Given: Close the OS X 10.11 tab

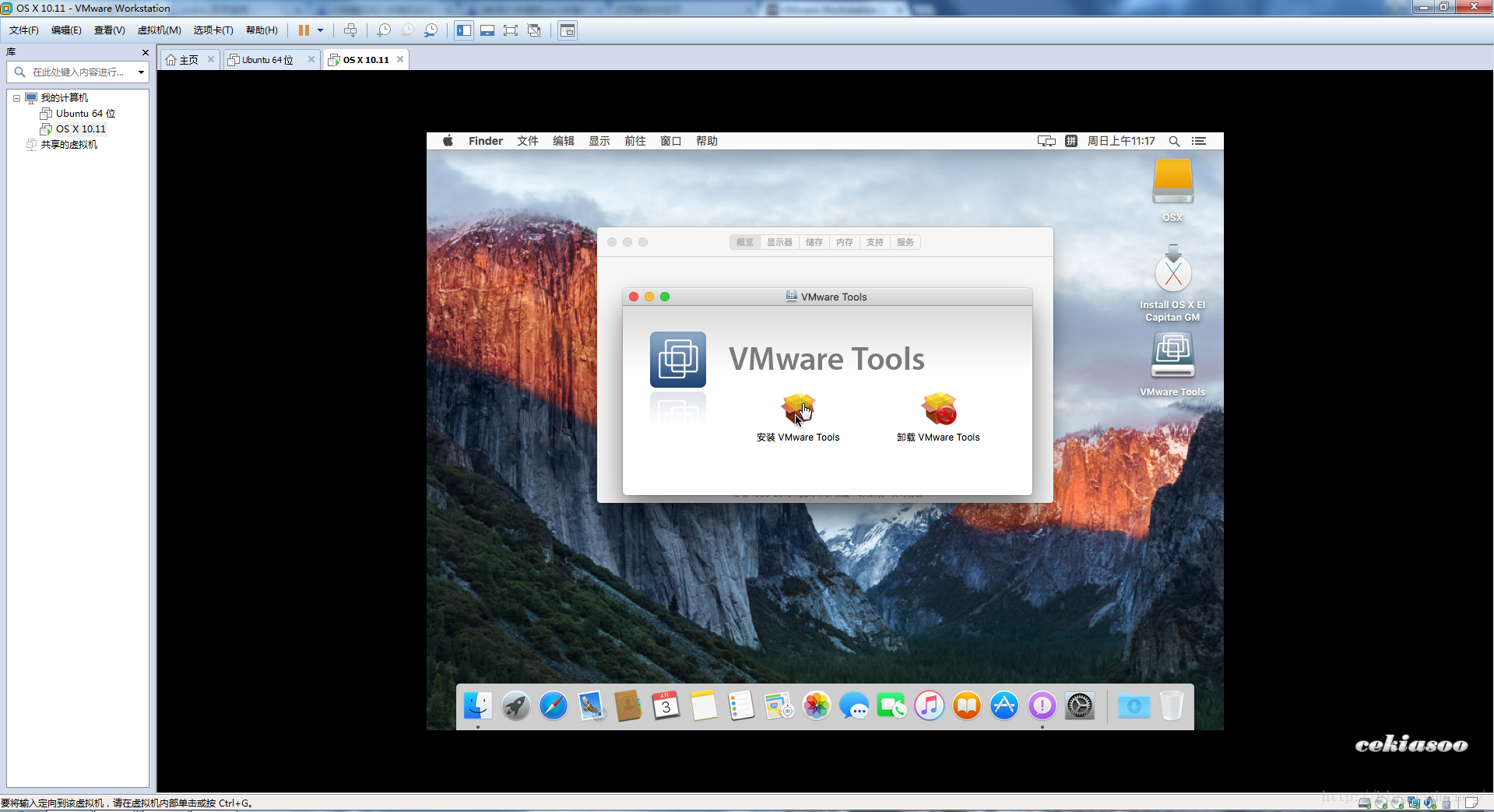Looking at the screenshot, I should (400, 59).
